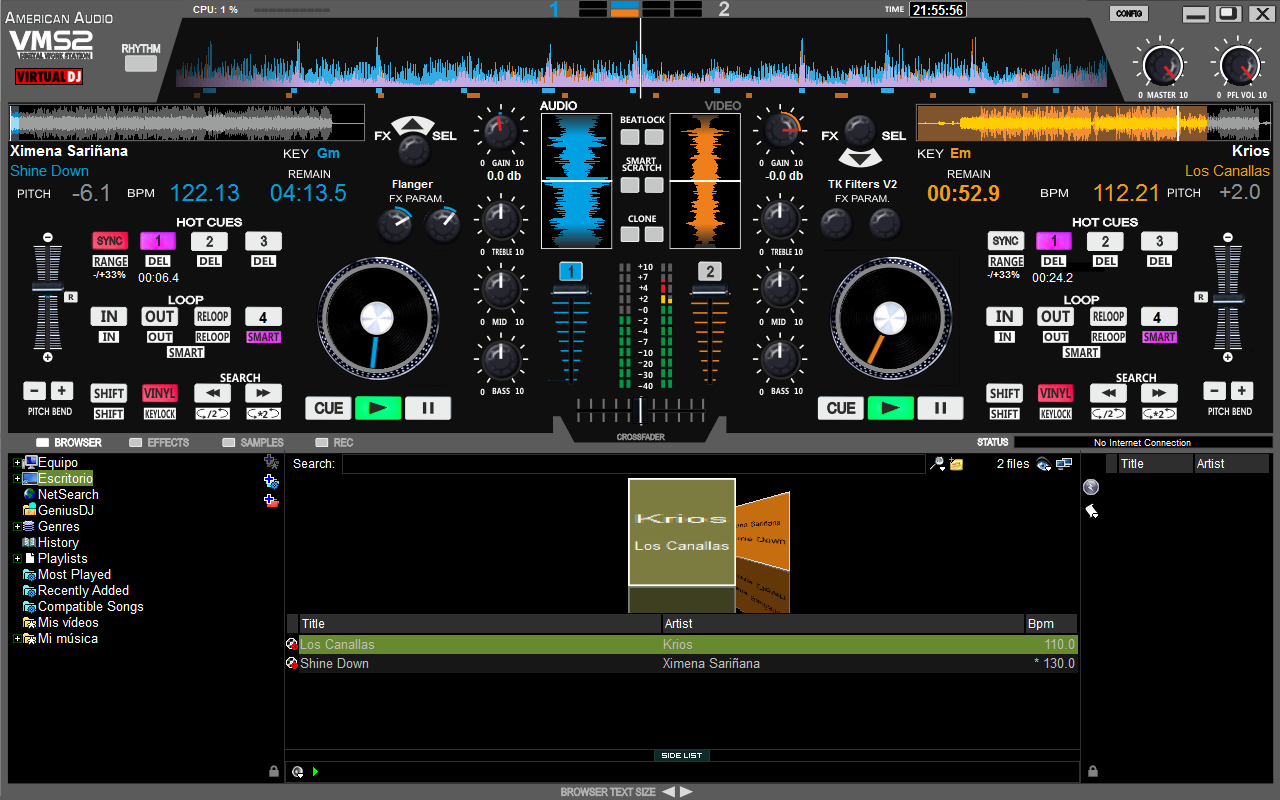Decrease browser text size arrow
Image resolution: width=1280 pixels, height=800 pixels.
tap(668, 792)
